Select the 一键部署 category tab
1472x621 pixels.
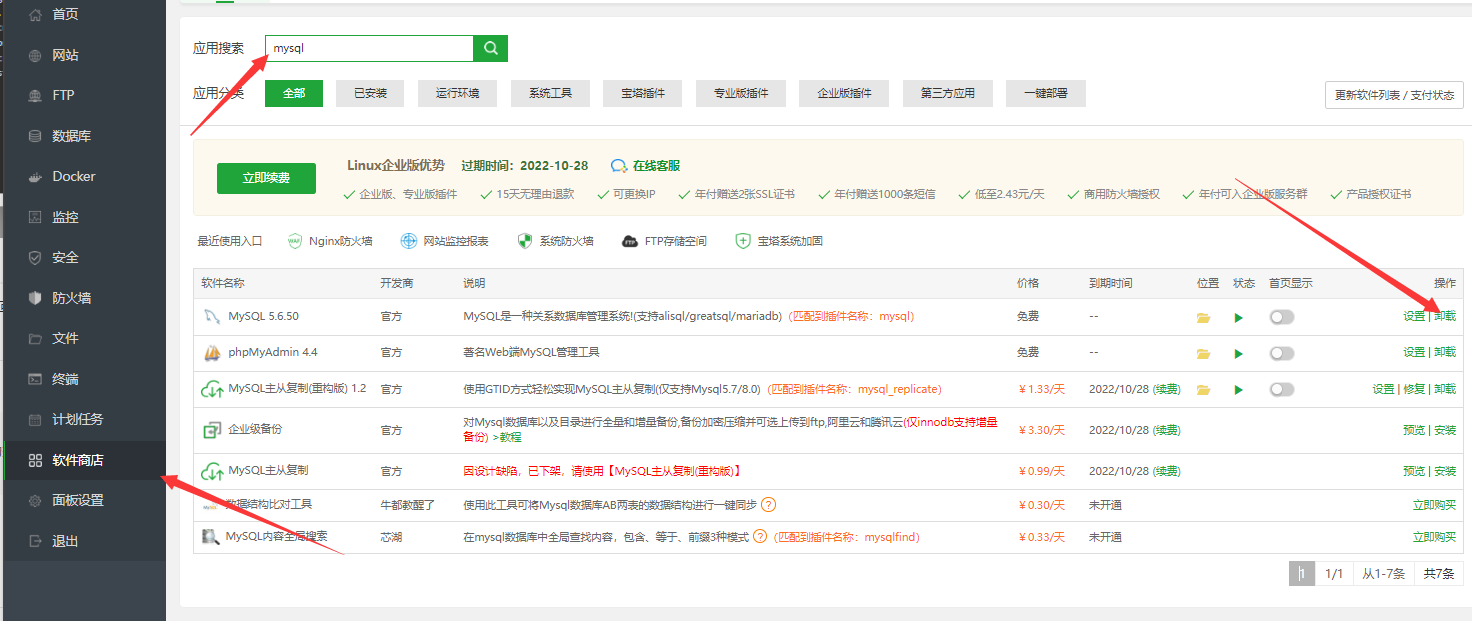coord(1045,93)
